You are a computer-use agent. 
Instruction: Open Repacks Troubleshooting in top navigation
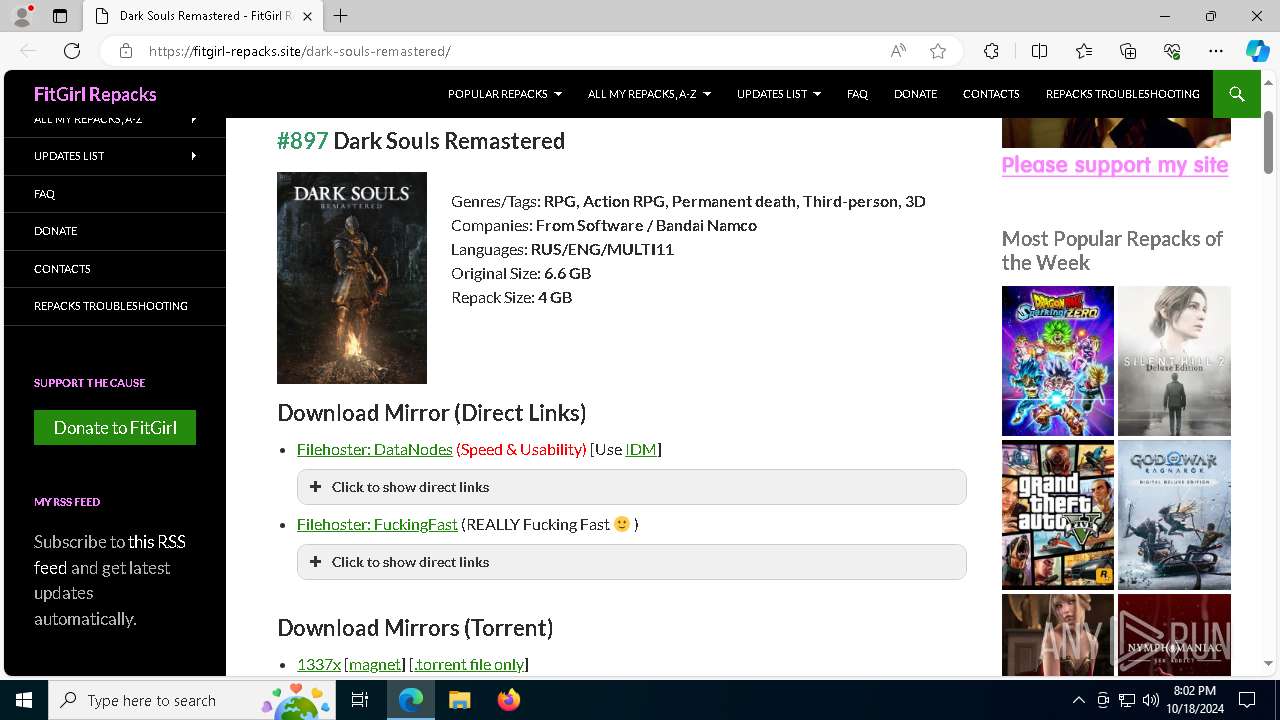(1122, 94)
